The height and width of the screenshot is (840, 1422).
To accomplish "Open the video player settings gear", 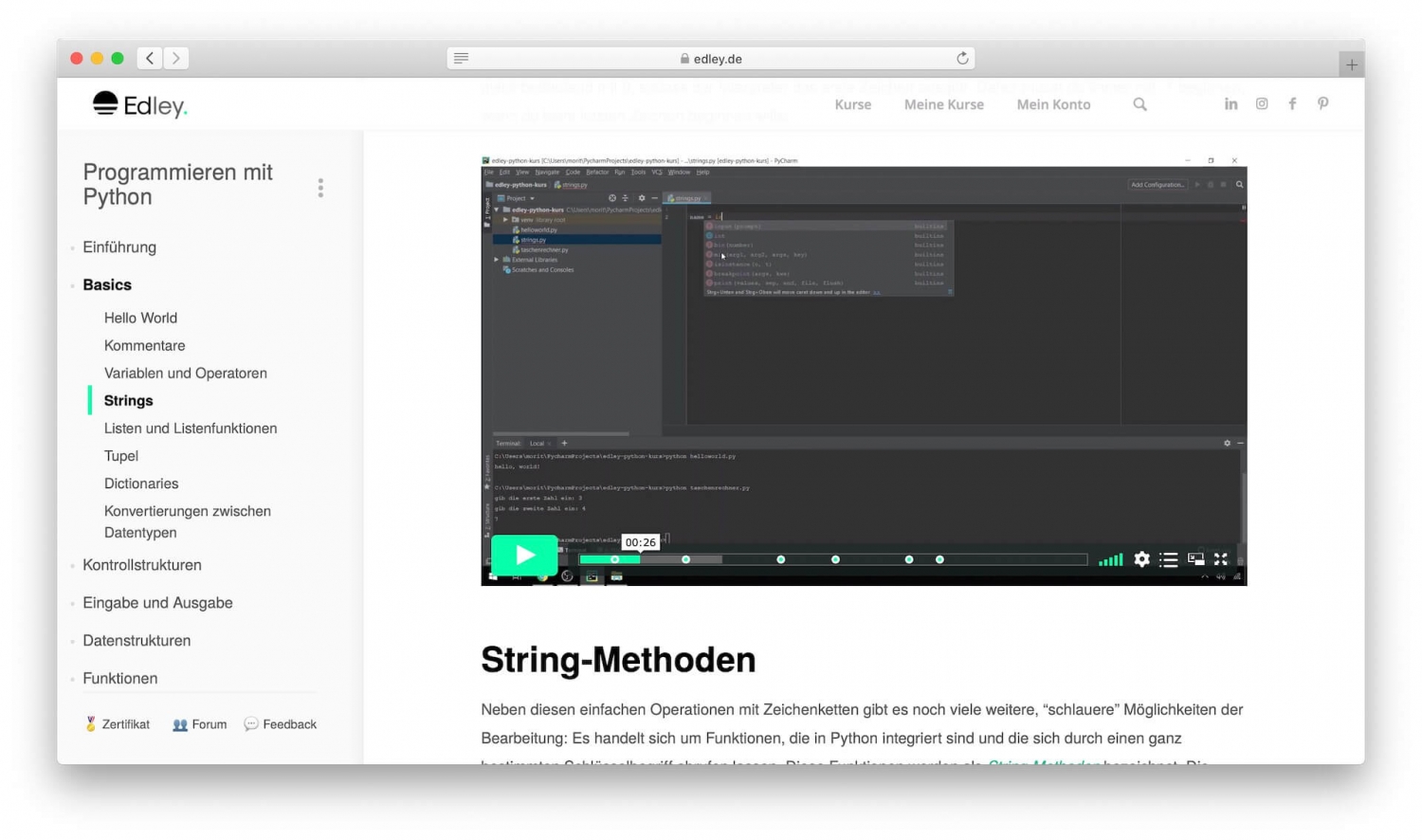I will tap(1141, 559).
